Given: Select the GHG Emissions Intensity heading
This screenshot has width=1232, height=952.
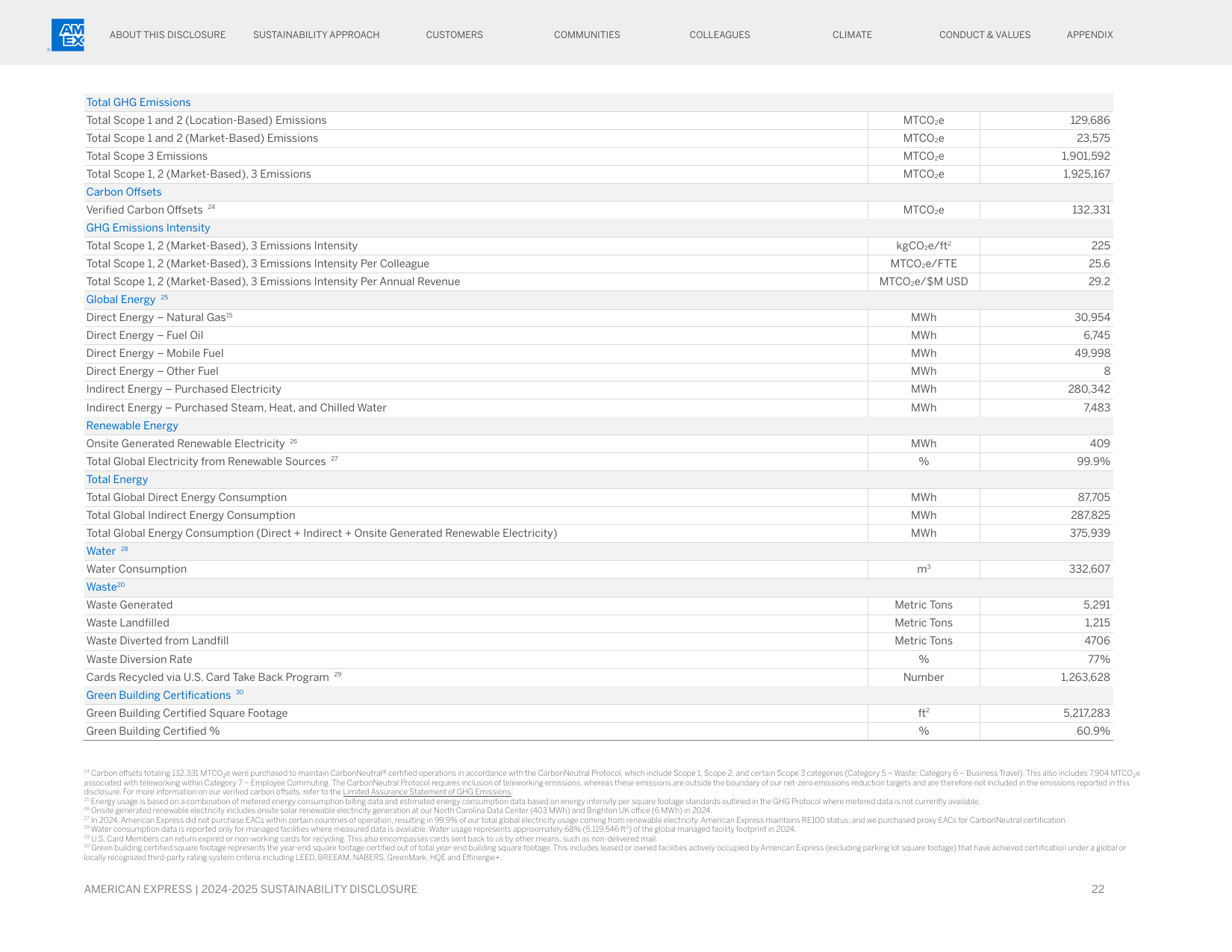Looking at the screenshot, I should [148, 228].
